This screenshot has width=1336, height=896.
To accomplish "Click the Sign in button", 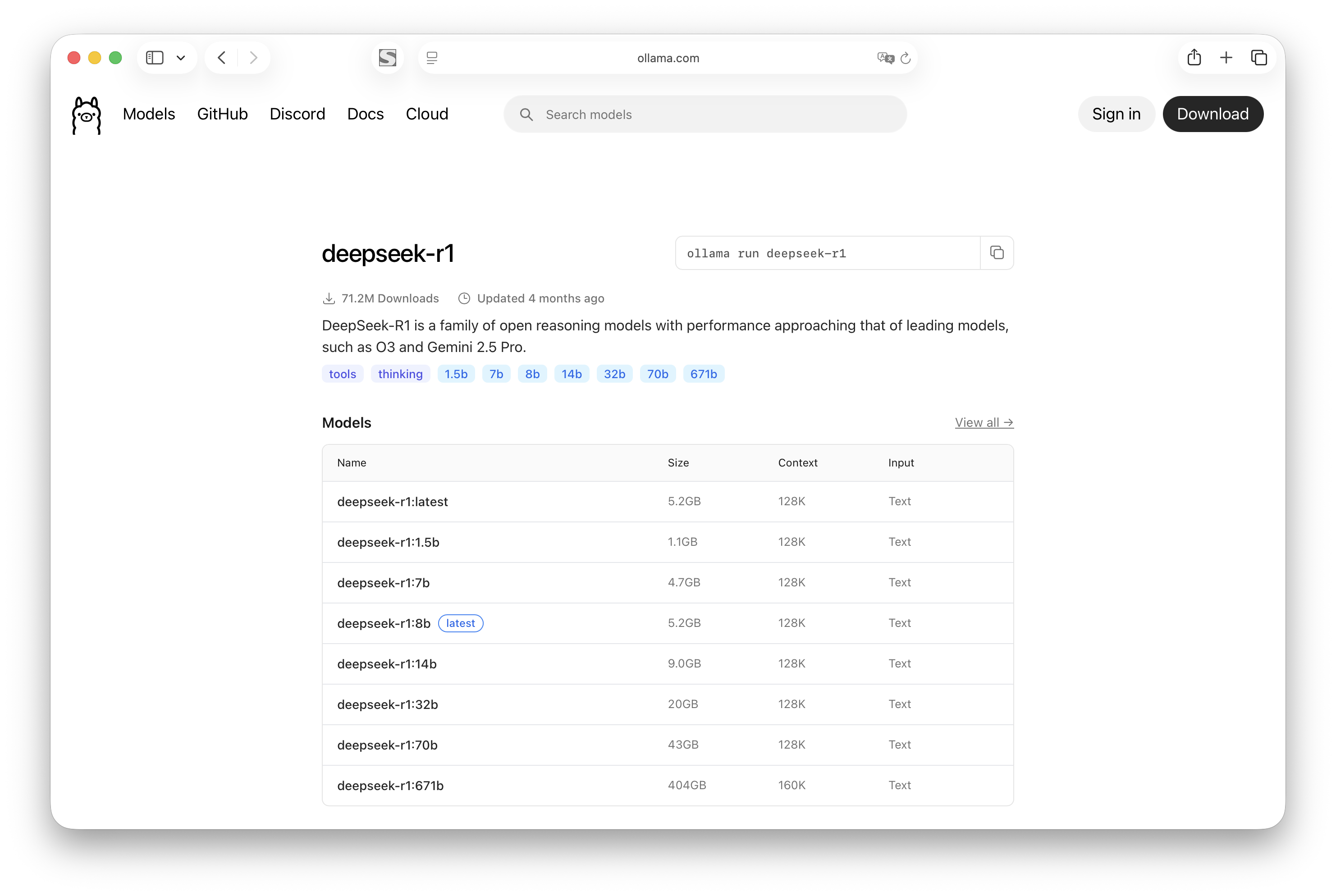I will pos(1116,114).
